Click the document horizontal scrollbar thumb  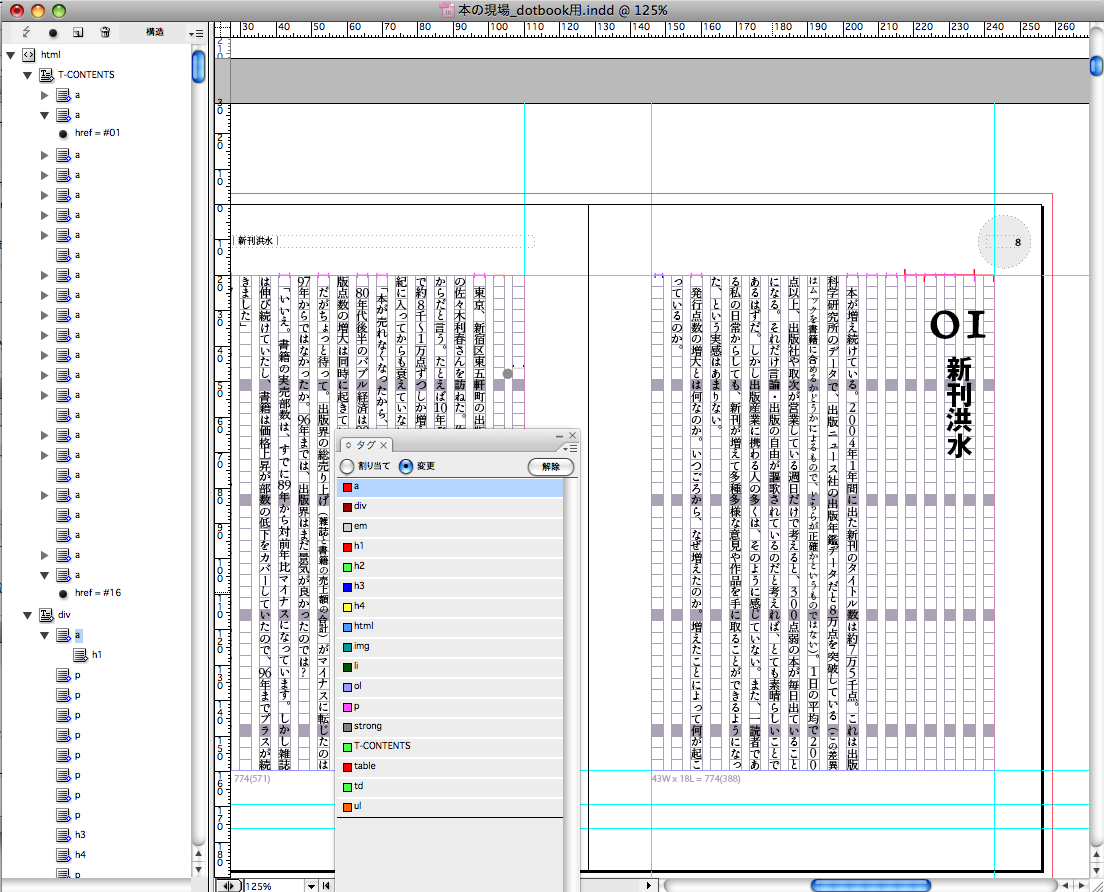click(870, 885)
